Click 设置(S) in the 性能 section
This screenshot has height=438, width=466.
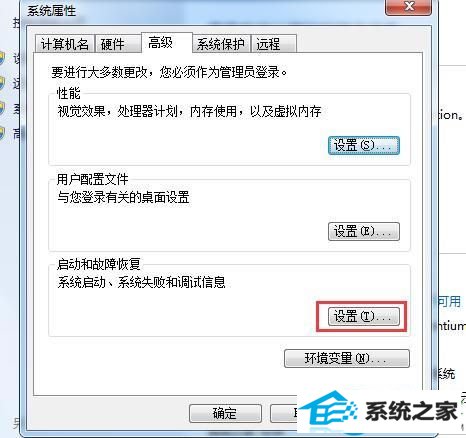(x=364, y=145)
